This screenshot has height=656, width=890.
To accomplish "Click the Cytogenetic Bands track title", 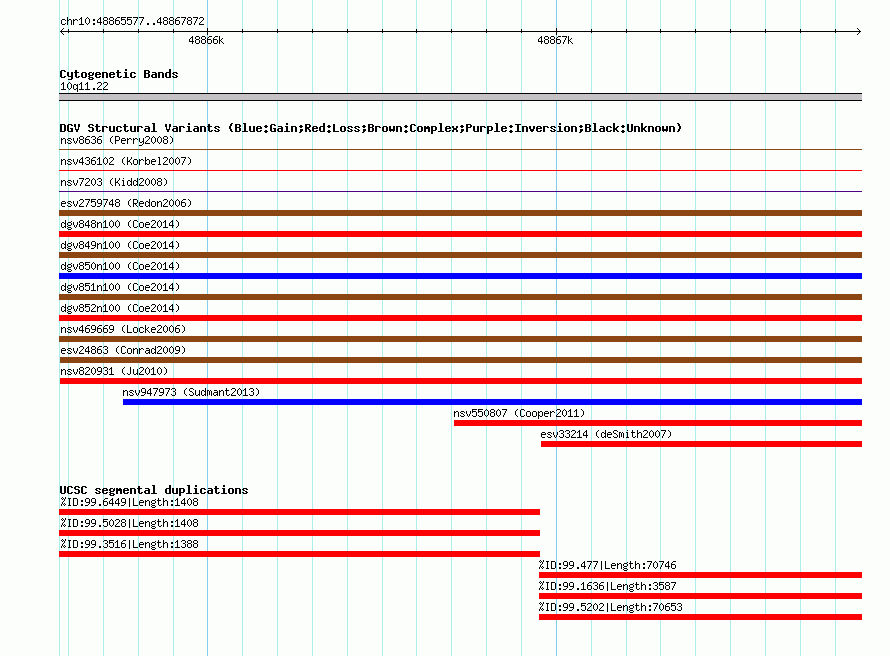I will [x=119, y=74].
